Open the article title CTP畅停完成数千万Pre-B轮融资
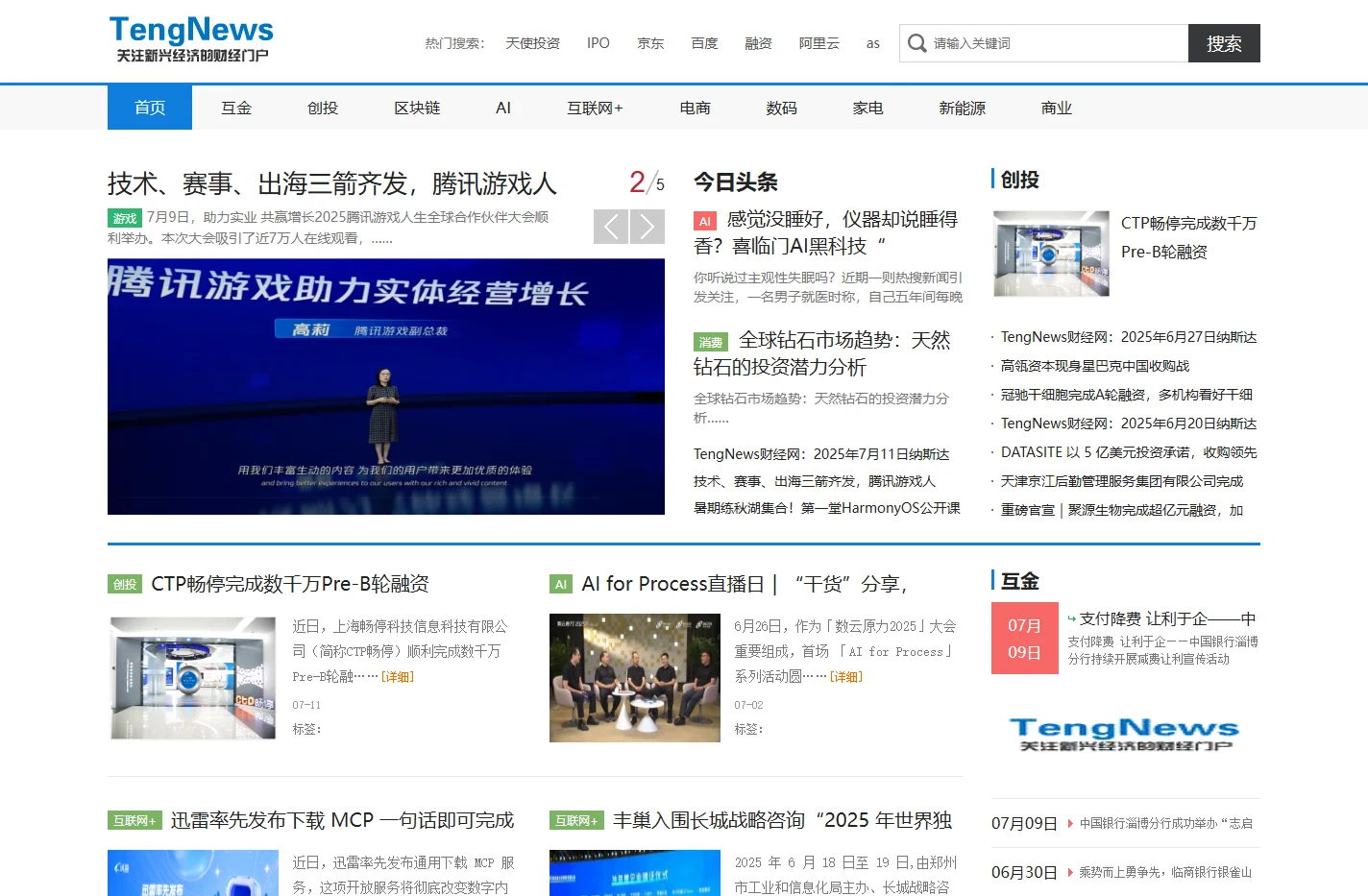1368x896 pixels. pyautogui.click(x=290, y=584)
